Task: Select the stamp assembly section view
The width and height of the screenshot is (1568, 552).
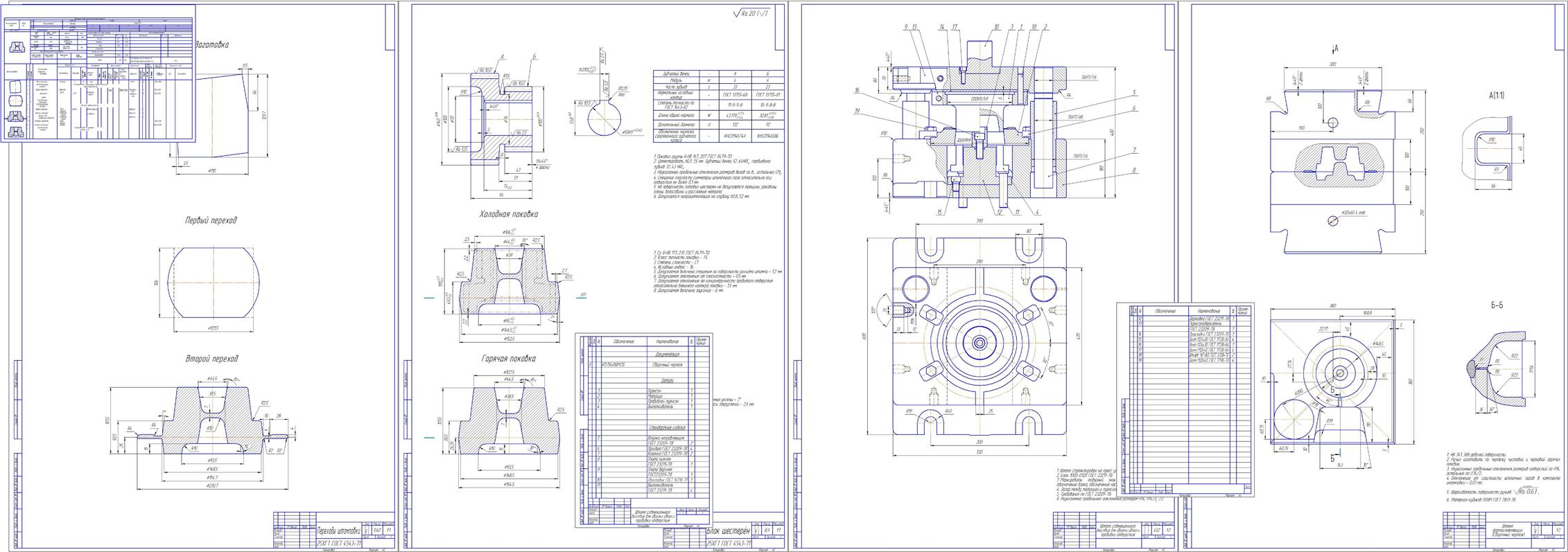Action: (981, 123)
